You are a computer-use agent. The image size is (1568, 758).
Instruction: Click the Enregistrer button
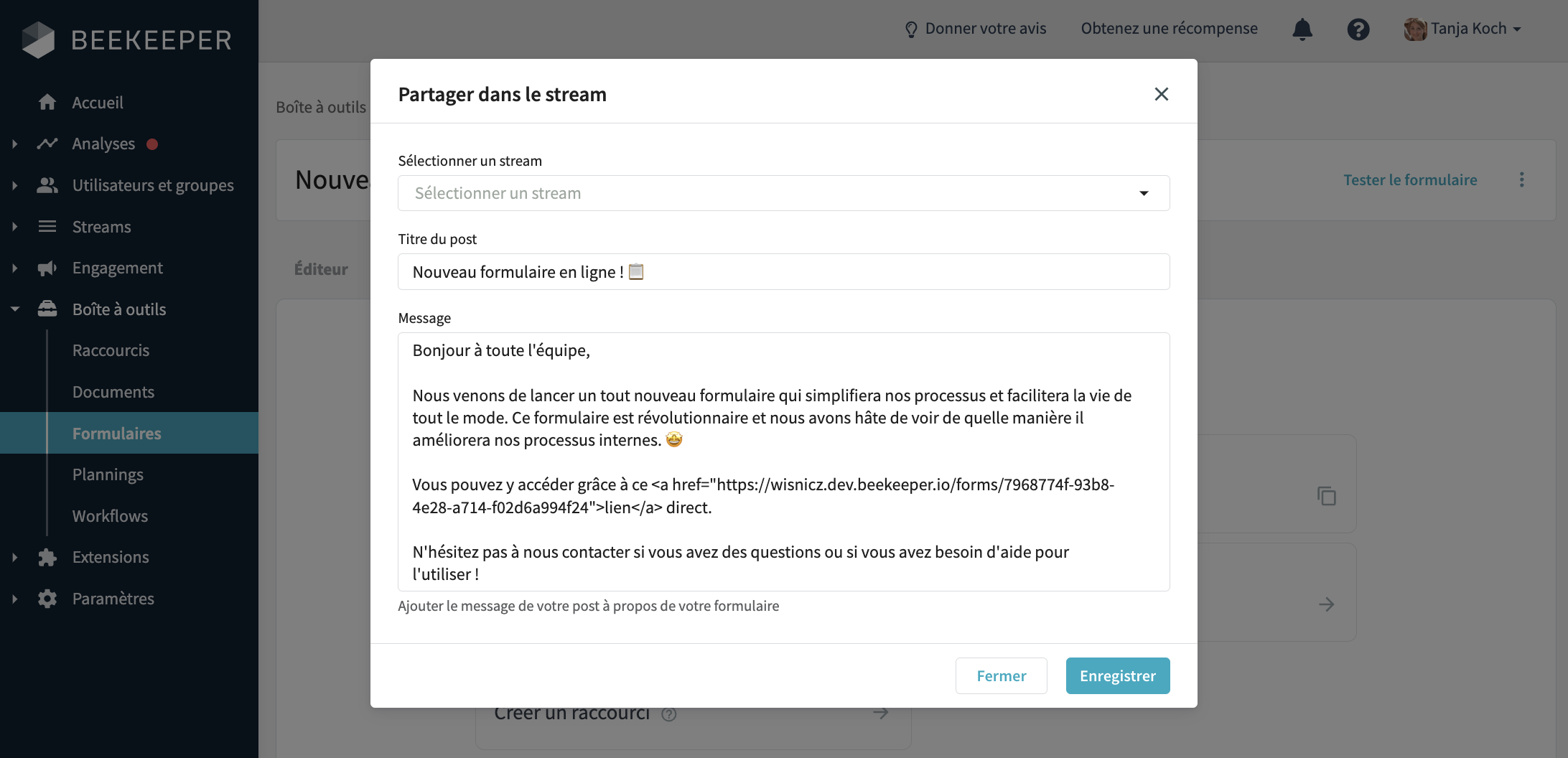(x=1118, y=675)
